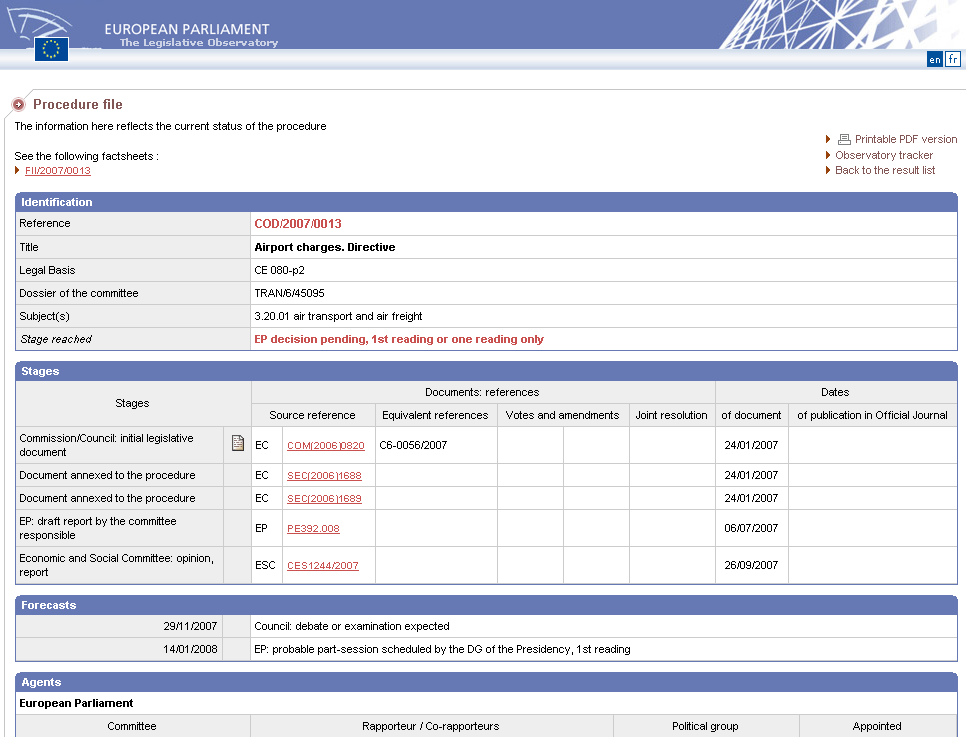Open document SEC(2006)1688
The width and height of the screenshot is (966, 737).
point(324,476)
